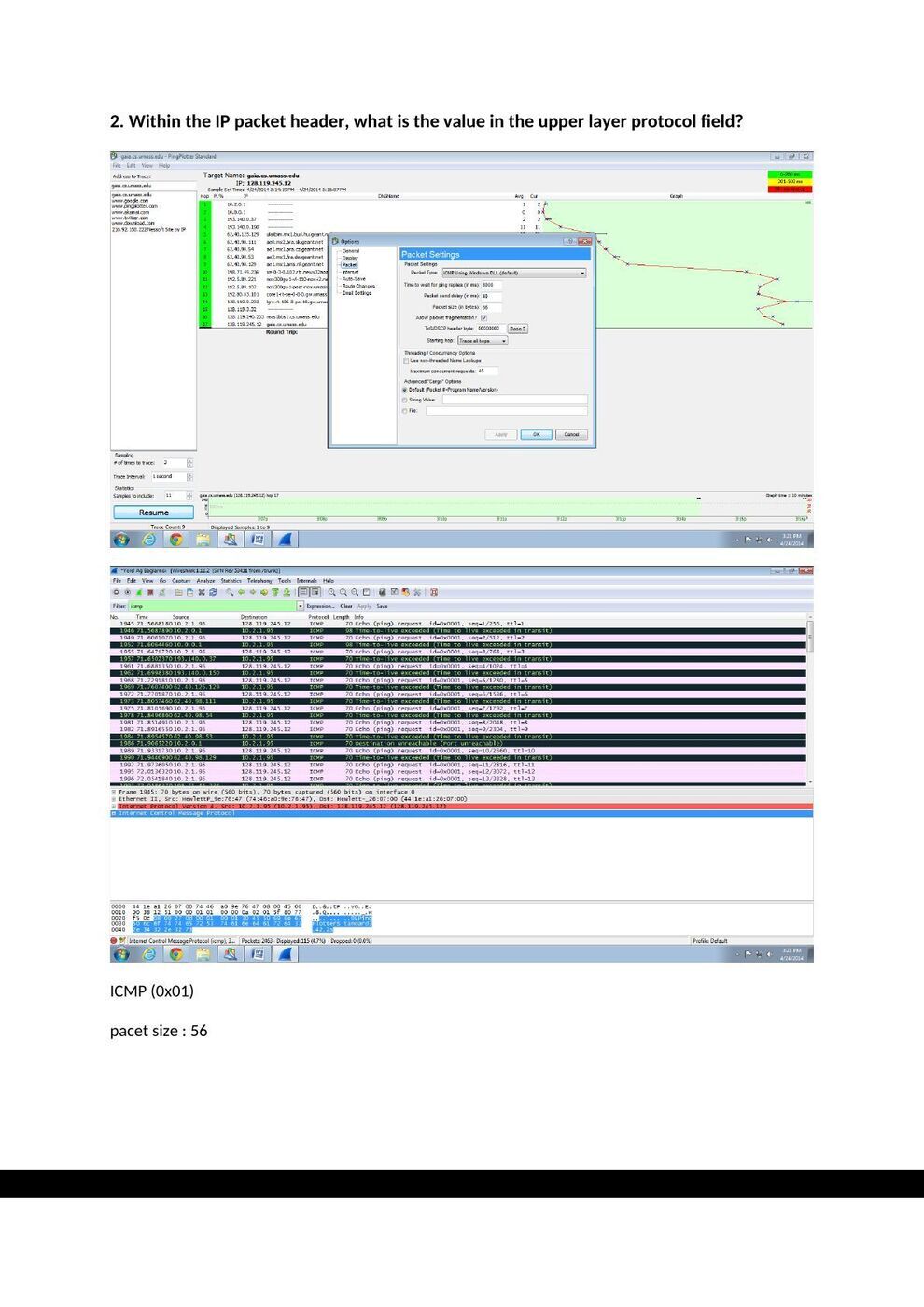
Task: Open the Trace Interval dropdown
Action: point(173,477)
